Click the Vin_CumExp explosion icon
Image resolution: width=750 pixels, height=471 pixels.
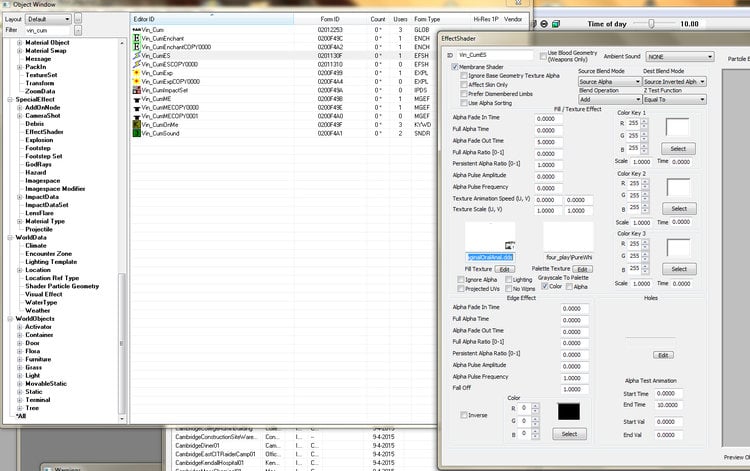pos(136,73)
